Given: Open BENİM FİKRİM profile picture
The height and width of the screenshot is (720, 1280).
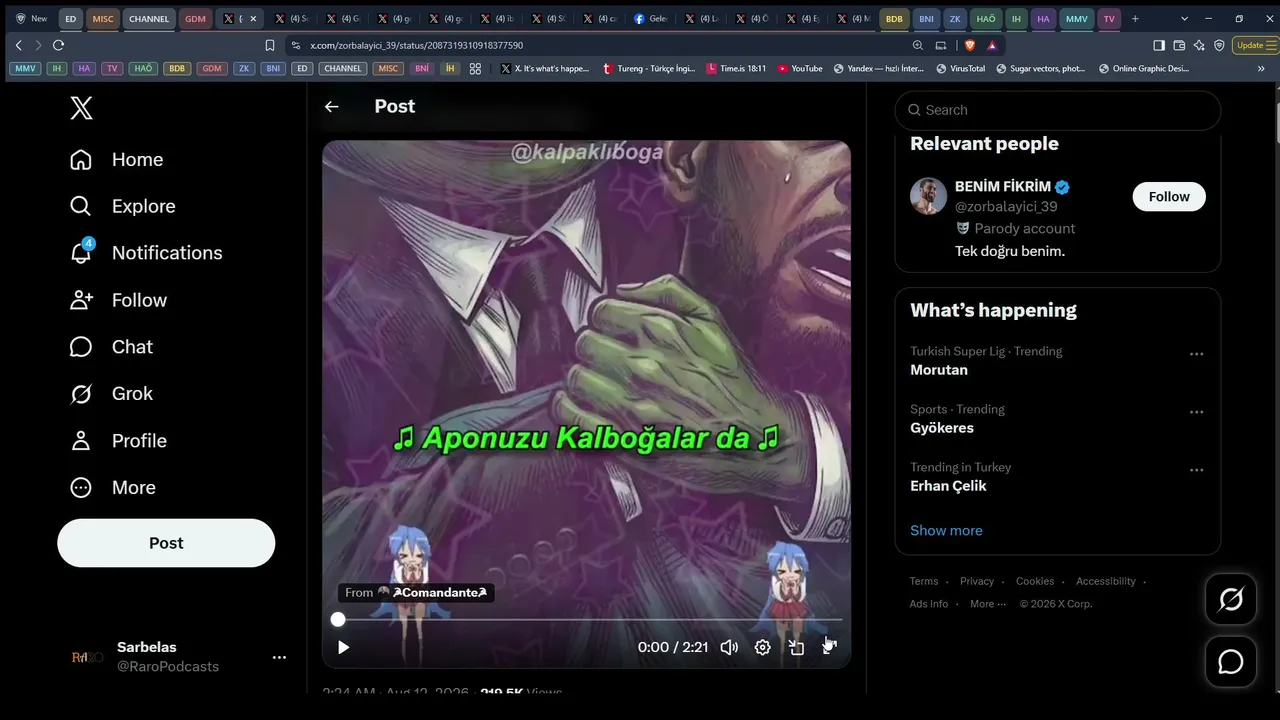Looking at the screenshot, I should pos(928,196).
